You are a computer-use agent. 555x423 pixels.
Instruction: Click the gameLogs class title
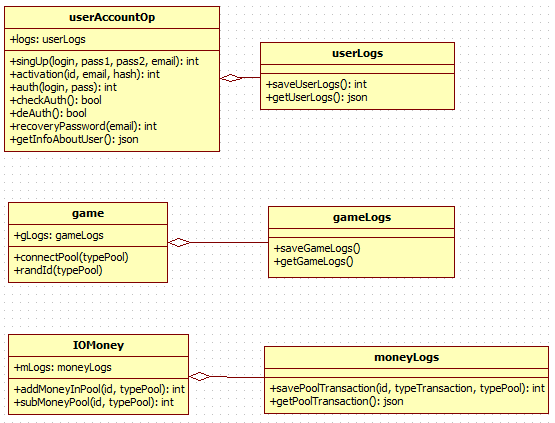coord(362,217)
